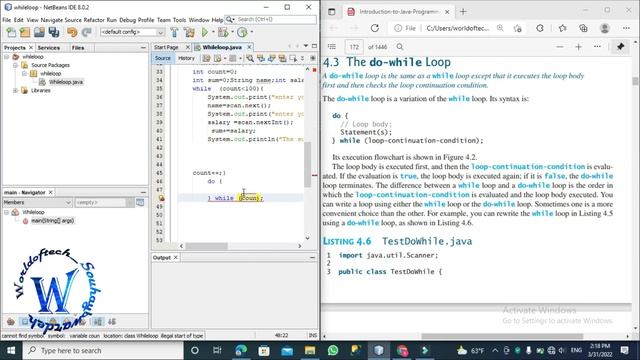Select main(String[] args) in Navigator
The image size is (640, 360).
(52, 221)
